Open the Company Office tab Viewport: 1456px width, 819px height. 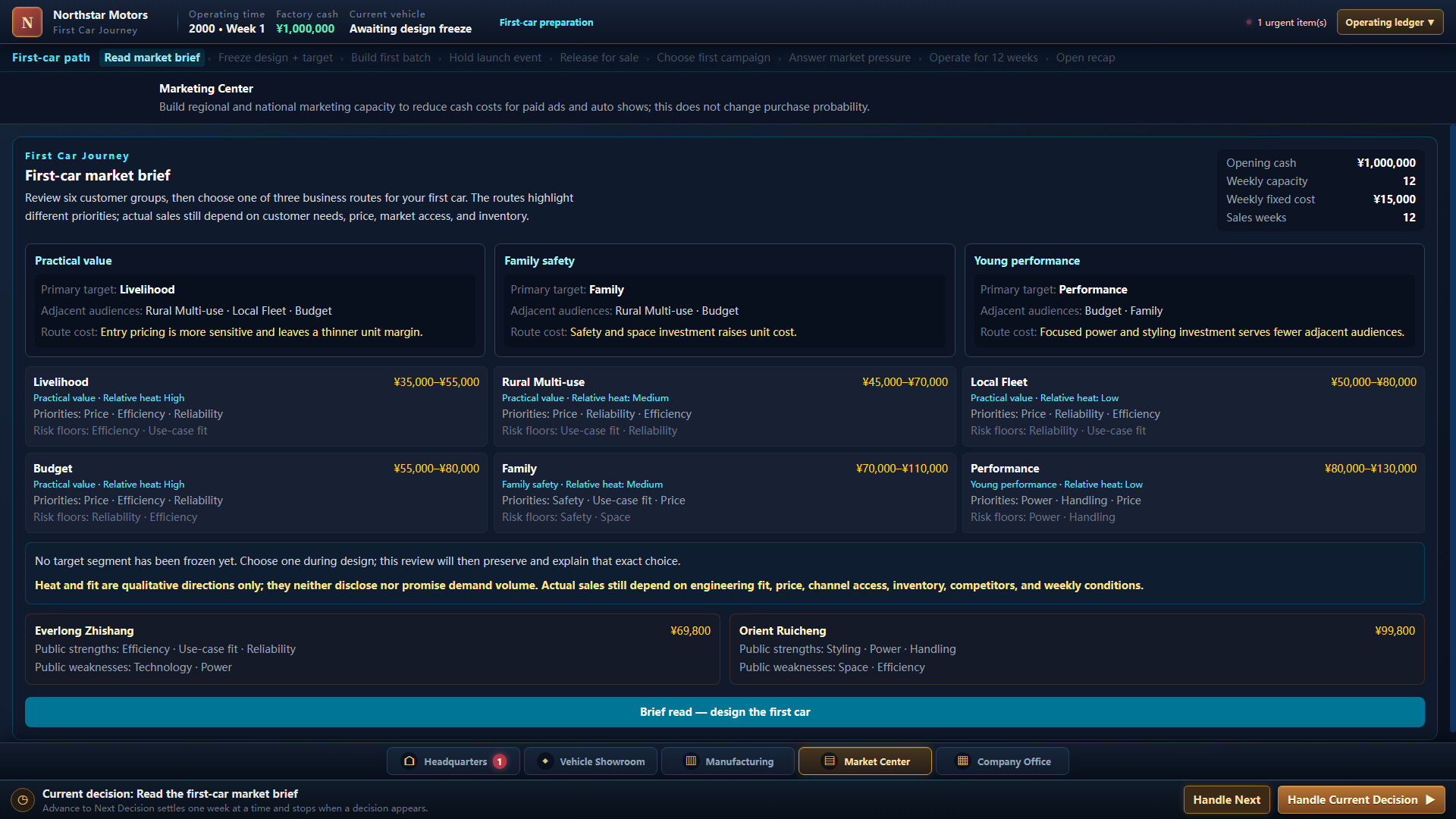[x=1002, y=761]
